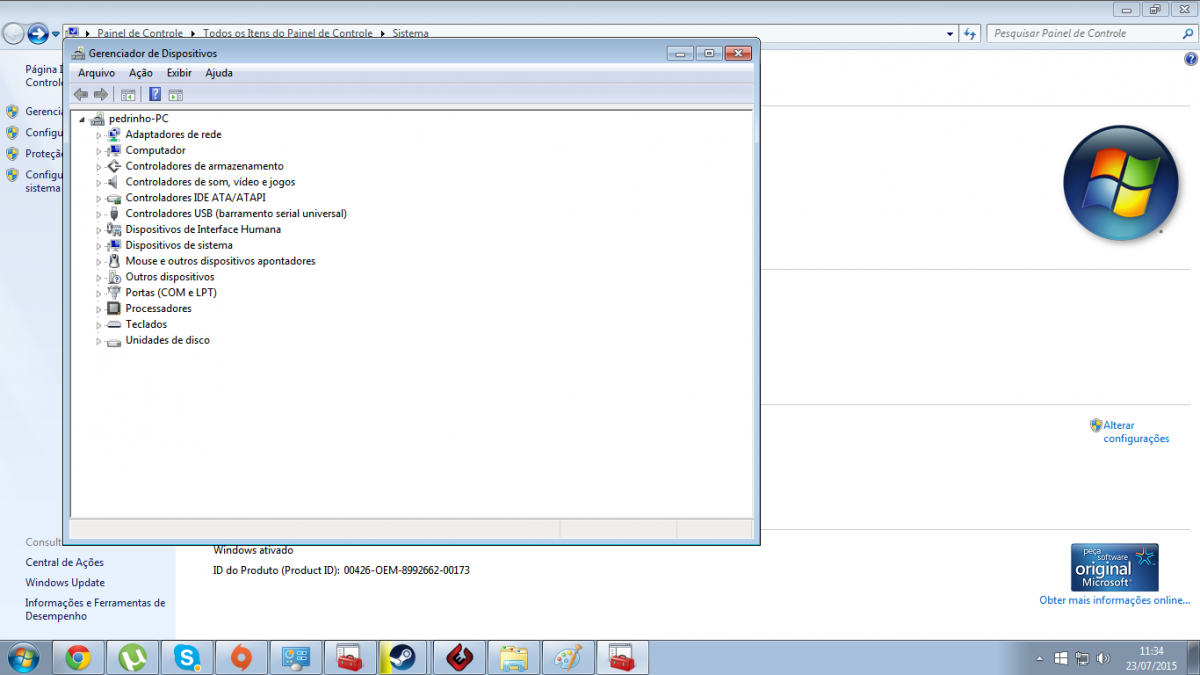This screenshot has height=675, width=1200.
Task: Select the Portas (COM e LPT) label
Action: tap(171, 293)
